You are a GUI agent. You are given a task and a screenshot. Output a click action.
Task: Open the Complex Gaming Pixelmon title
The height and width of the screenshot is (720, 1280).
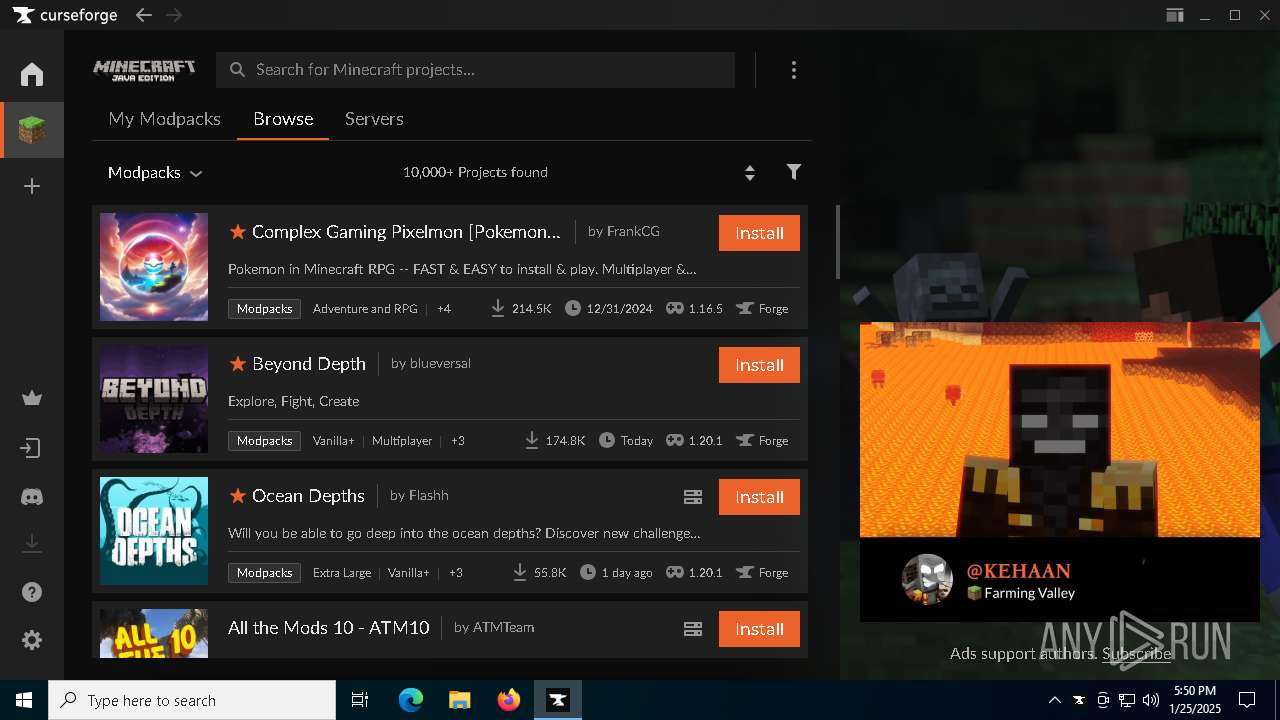[406, 232]
